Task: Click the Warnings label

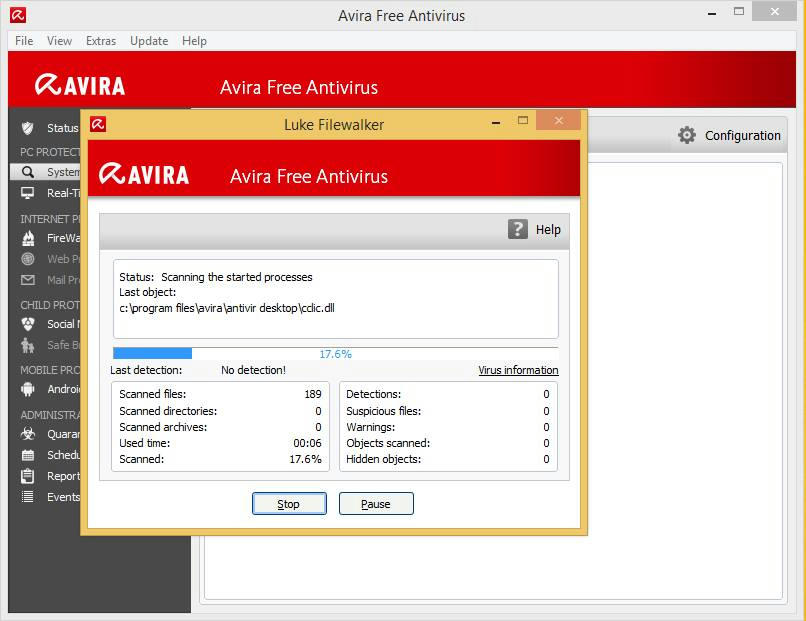Action: click(371, 427)
